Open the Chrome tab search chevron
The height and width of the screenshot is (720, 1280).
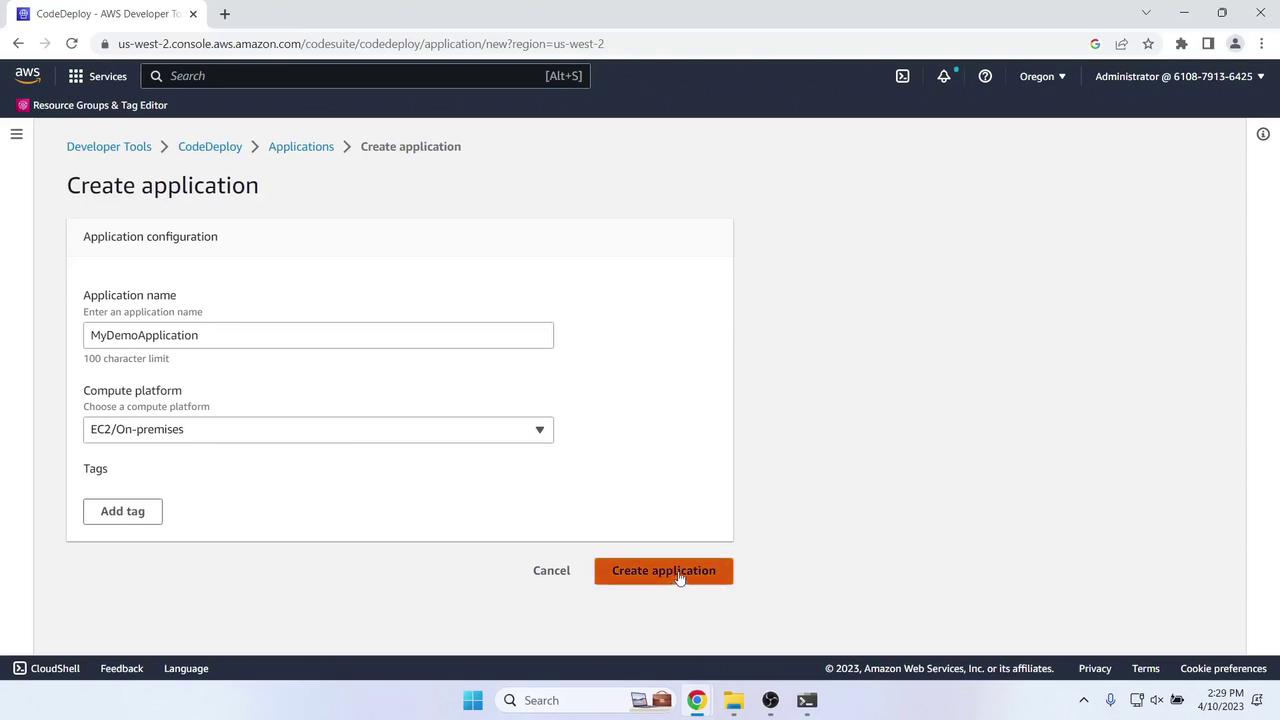click(1146, 13)
